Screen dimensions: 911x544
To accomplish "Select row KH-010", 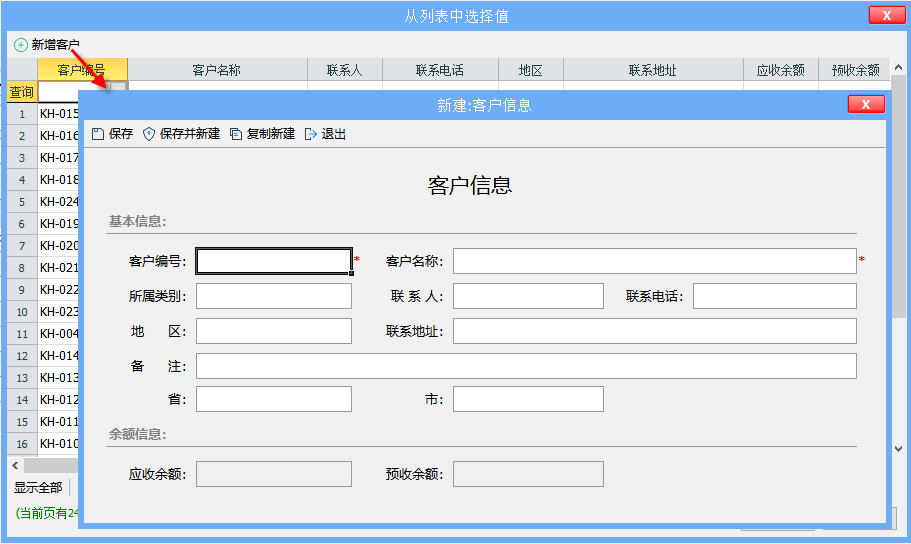I will click(x=58, y=443).
